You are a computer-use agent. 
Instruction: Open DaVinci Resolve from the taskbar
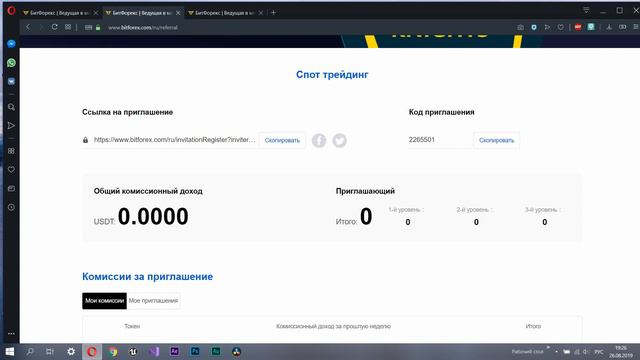click(x=236, y=351)
